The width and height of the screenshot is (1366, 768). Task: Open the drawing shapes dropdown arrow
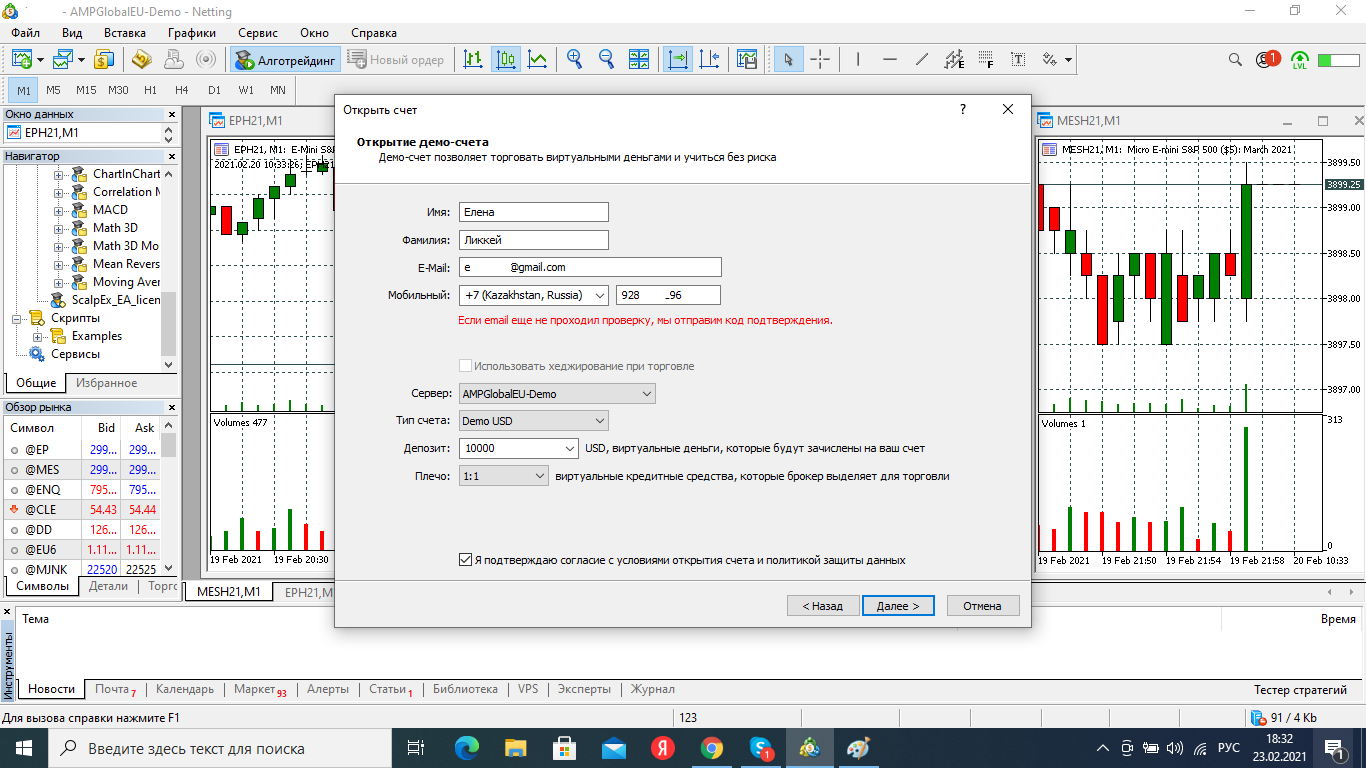pyautogui.click(x=1068, y=60)
